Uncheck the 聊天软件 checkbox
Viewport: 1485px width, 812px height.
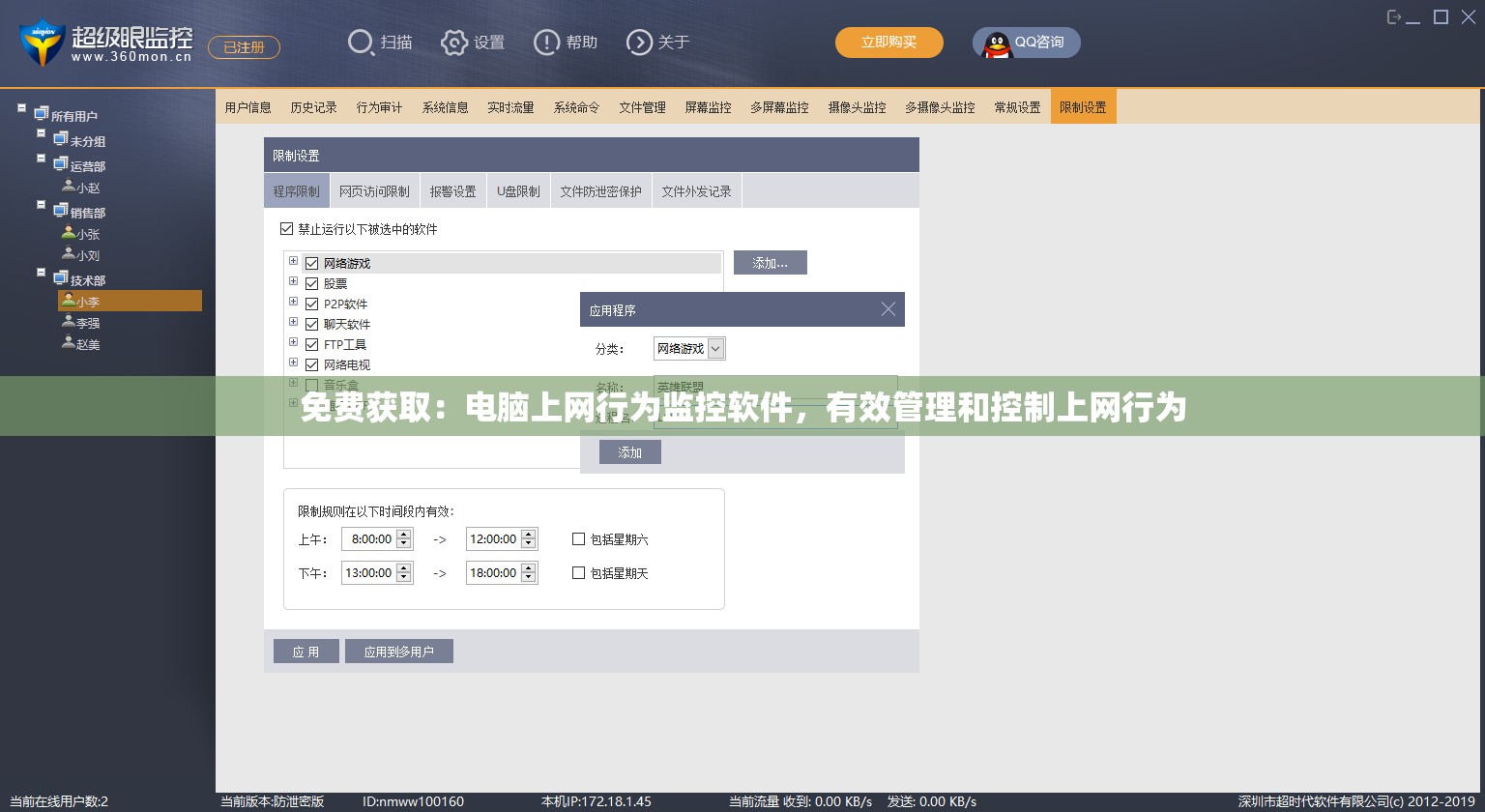pos(311,324)
